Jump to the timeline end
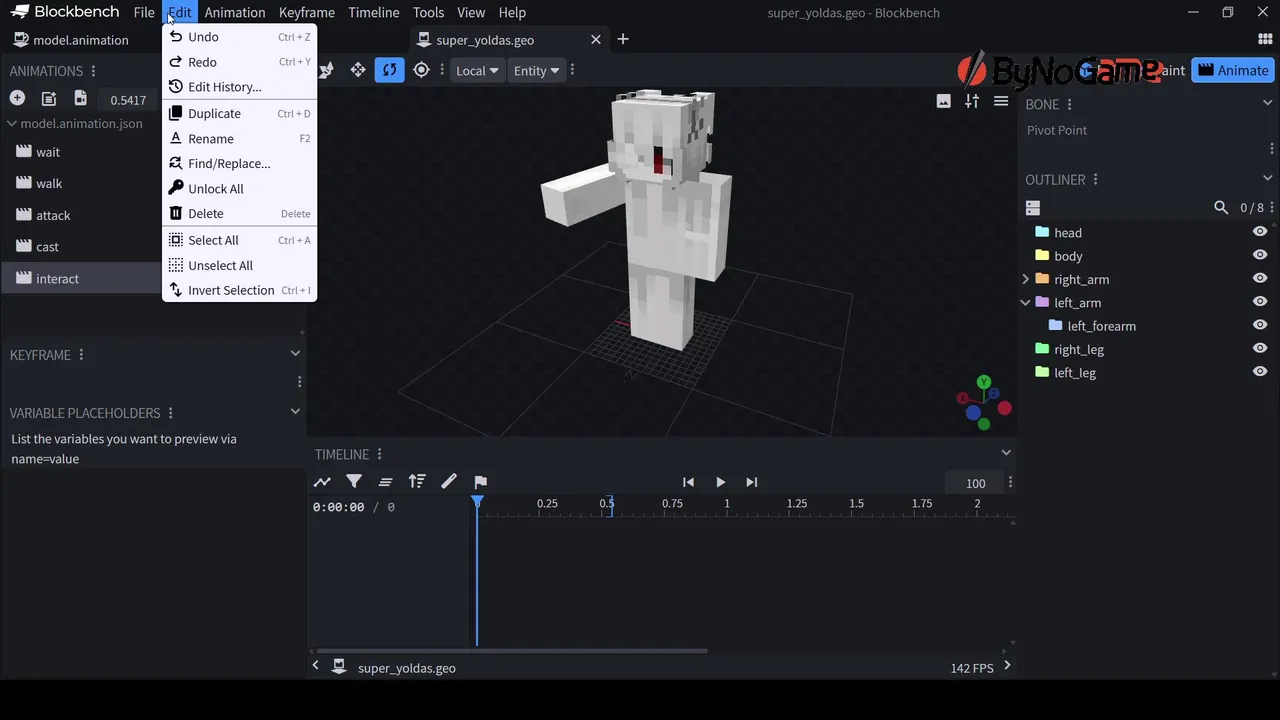The image size is (1280, 720). [x=752, y=482]
